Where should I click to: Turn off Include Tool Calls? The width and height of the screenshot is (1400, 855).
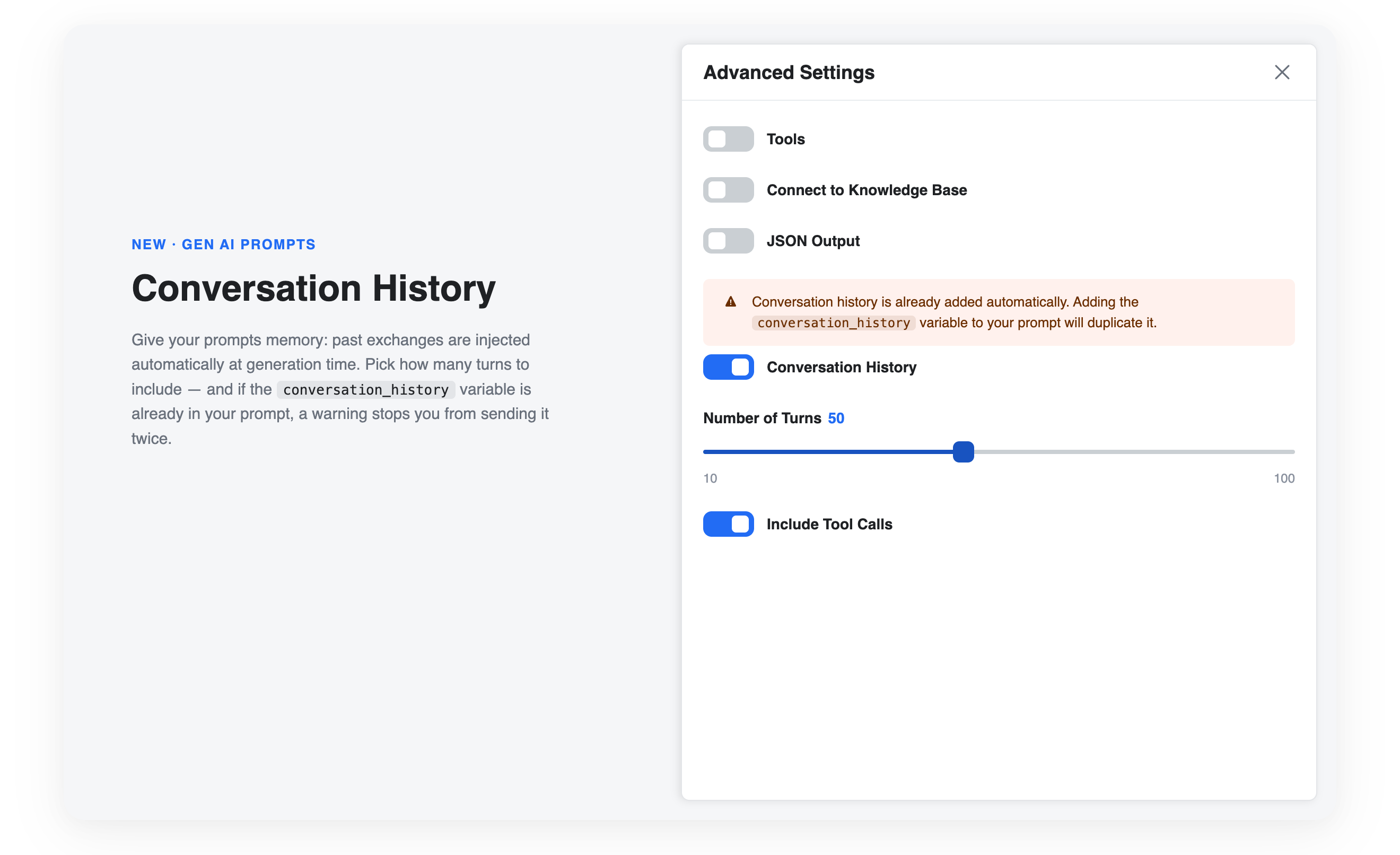point(728,524)
